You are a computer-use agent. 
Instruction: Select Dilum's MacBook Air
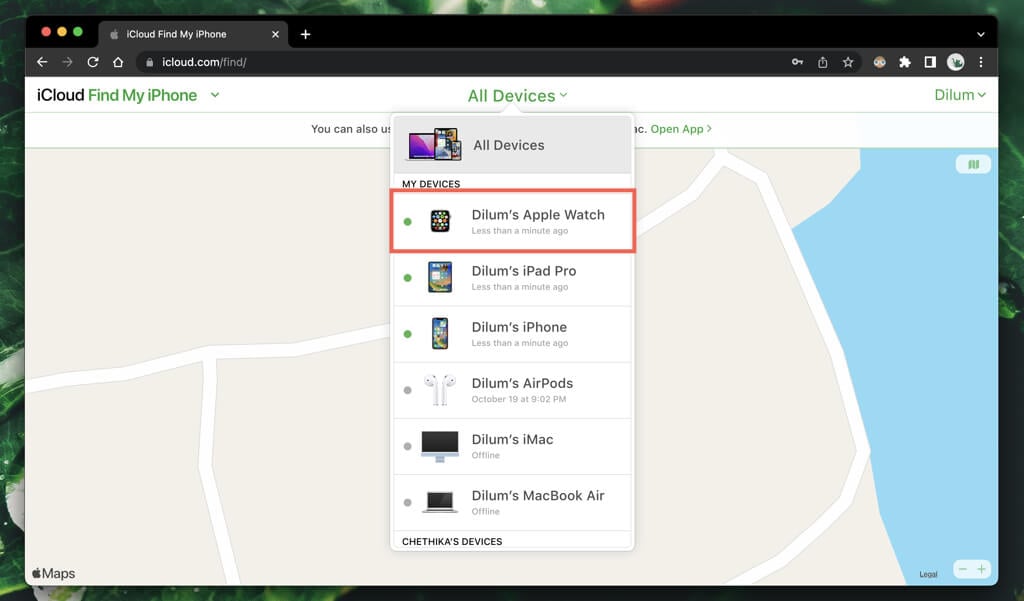tap(512, 502)
